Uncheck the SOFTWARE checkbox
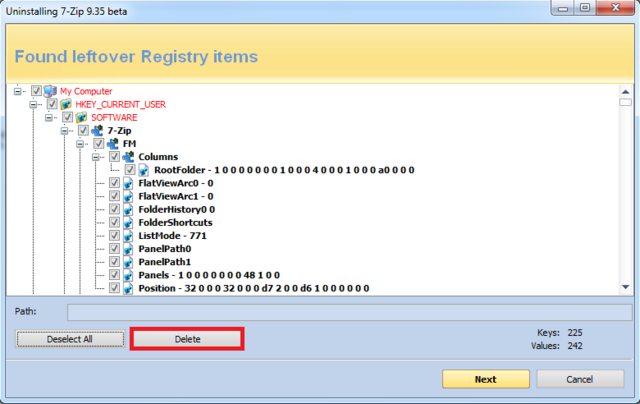 67,117
